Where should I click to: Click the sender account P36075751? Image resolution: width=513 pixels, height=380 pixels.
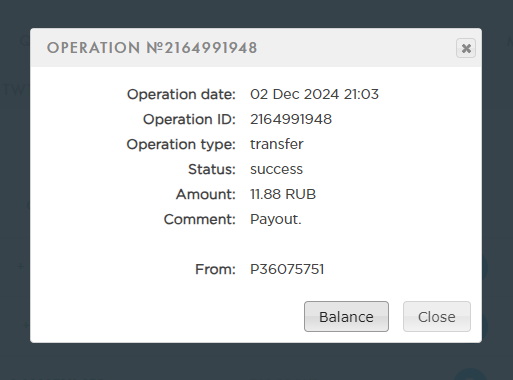(x=287, y=269)
